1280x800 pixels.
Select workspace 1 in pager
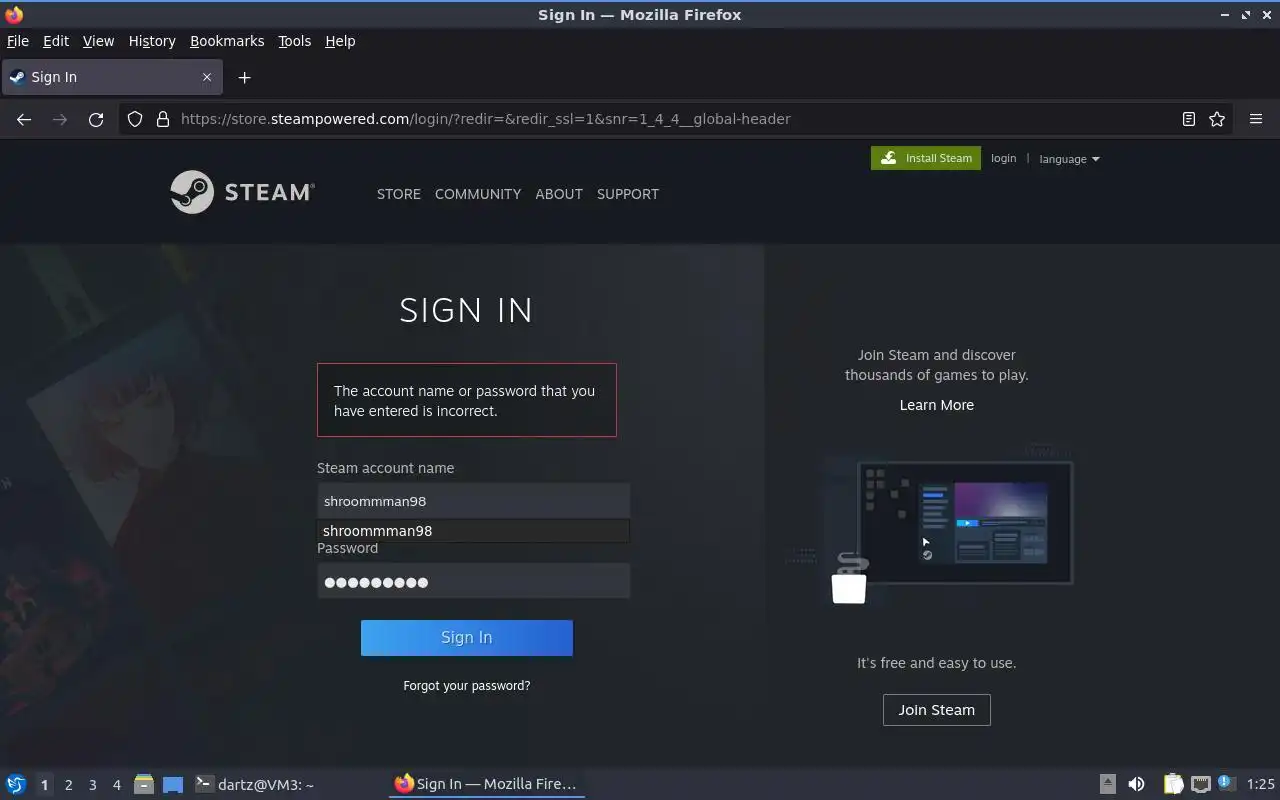[x=44, y=785]
